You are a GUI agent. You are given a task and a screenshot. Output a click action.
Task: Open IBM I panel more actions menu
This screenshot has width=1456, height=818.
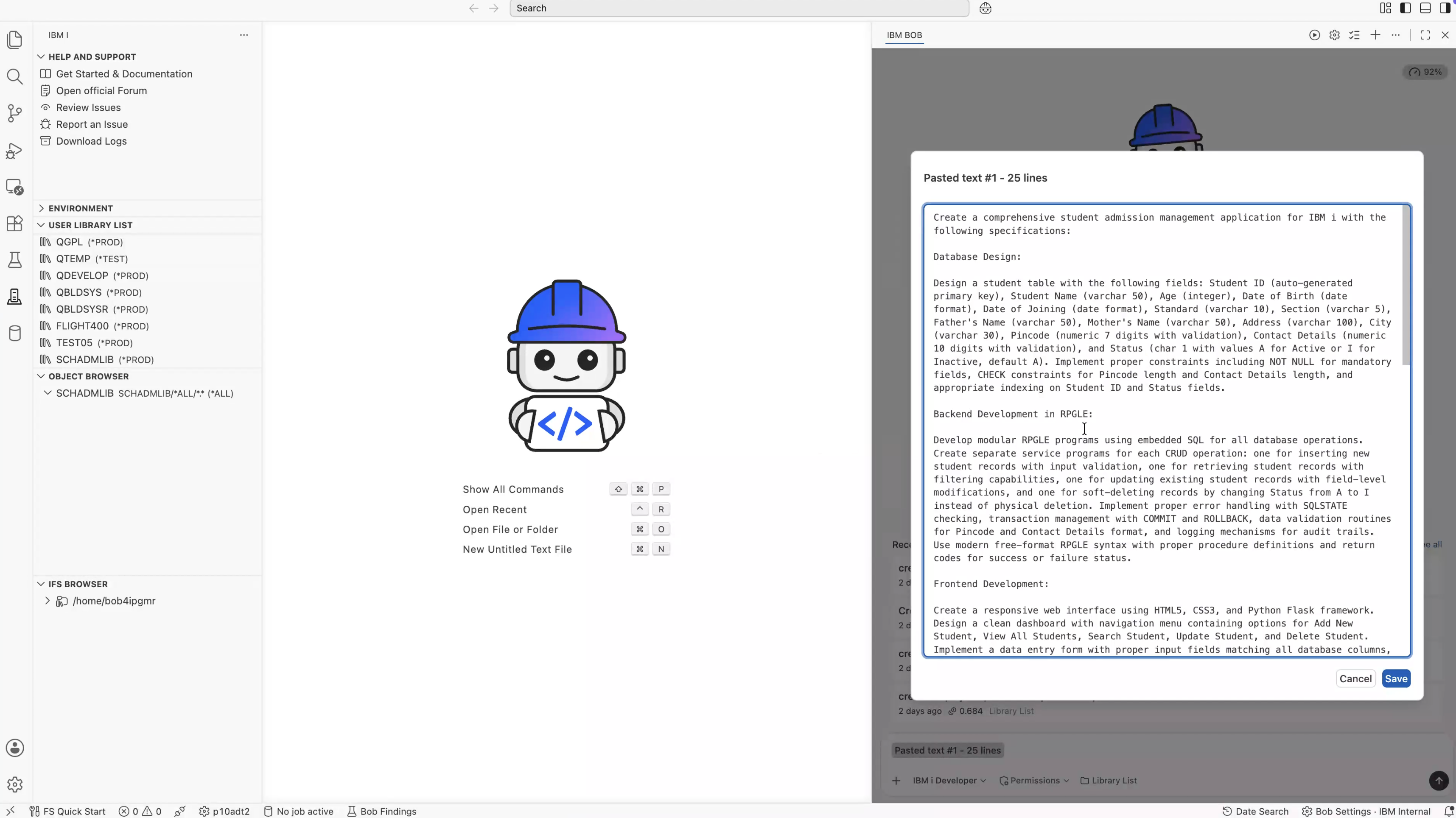[x=244, y=35]
